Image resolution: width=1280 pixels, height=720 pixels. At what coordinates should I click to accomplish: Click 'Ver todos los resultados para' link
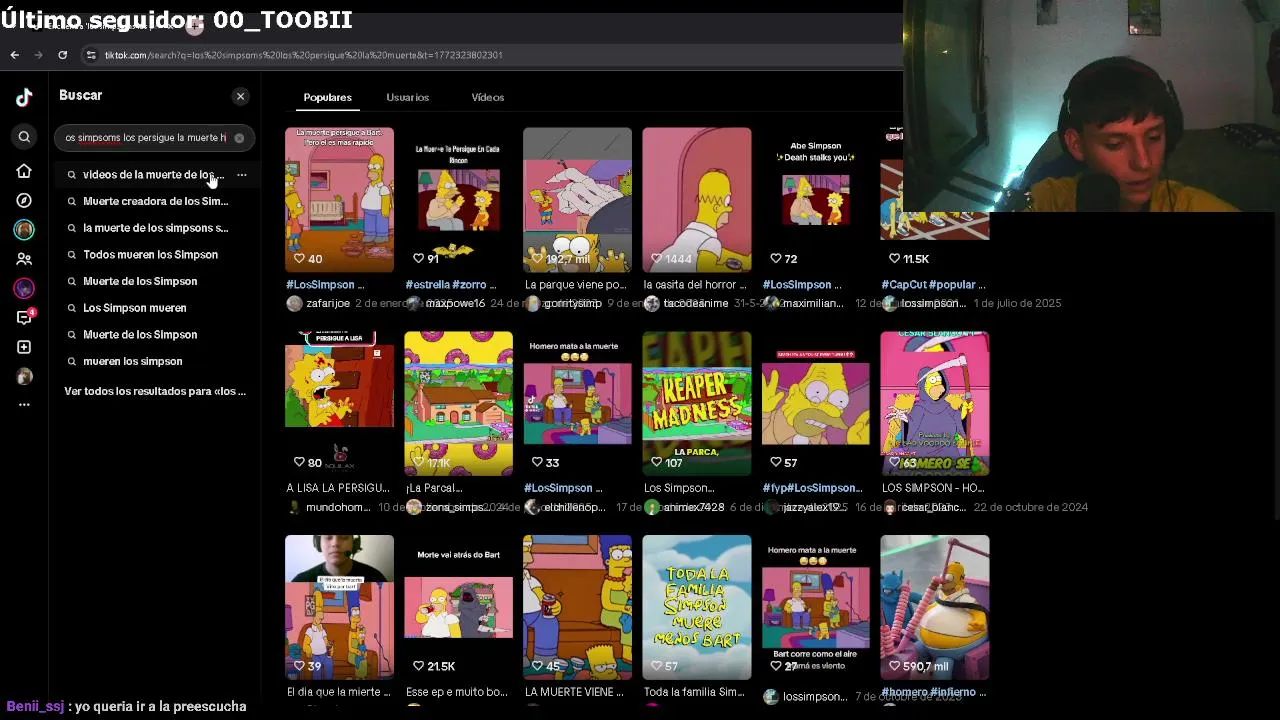coord(155,391)
